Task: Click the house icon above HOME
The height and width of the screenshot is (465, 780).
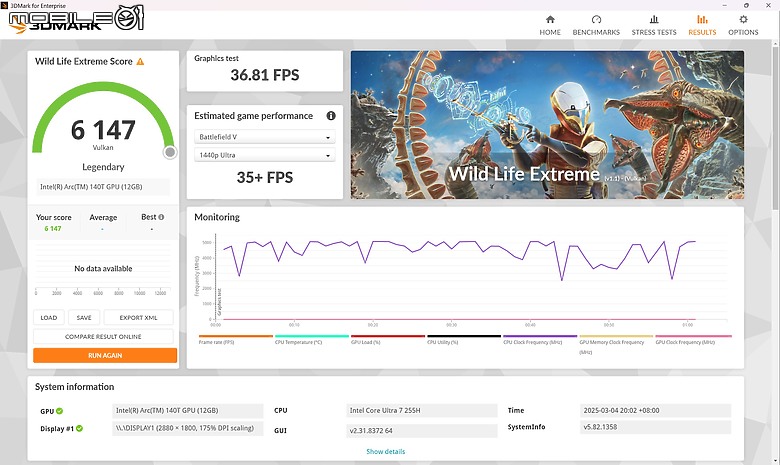Action: pyautogui.click(x=550, y=19)
